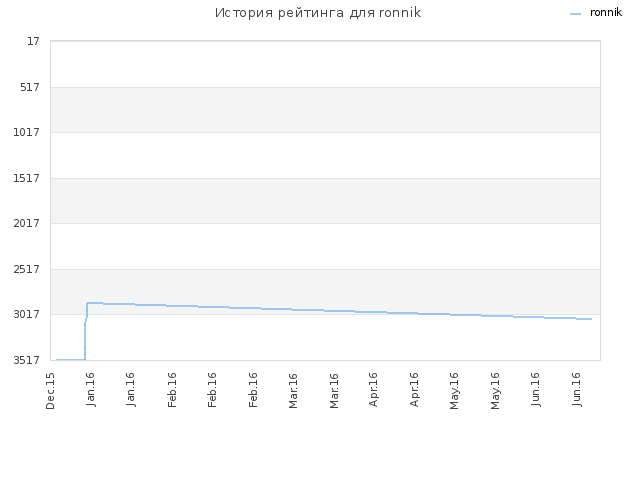Click the word ronnik in the chart title
Viewport: 640px width, 480px height.
(400, 13)
